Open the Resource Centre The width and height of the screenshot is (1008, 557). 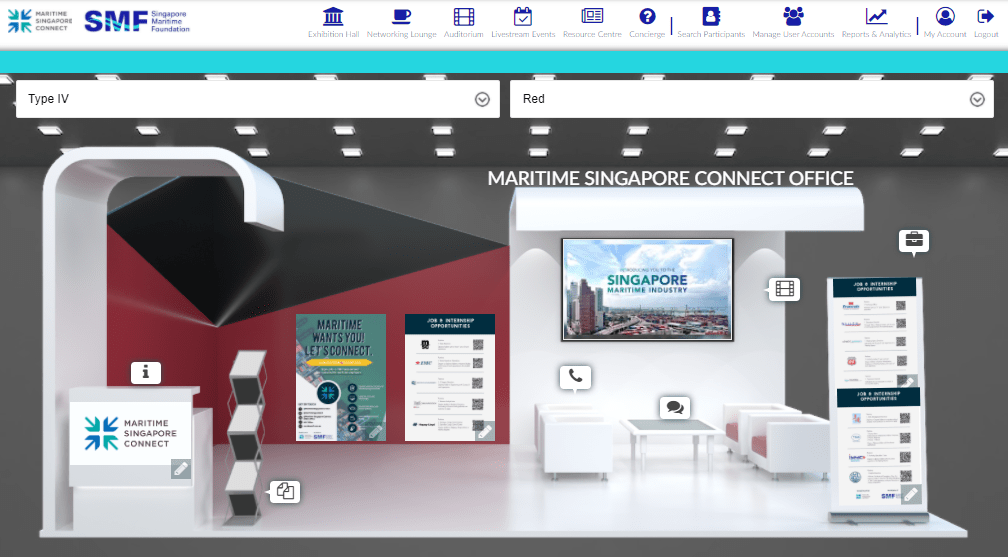pos(592,23)
